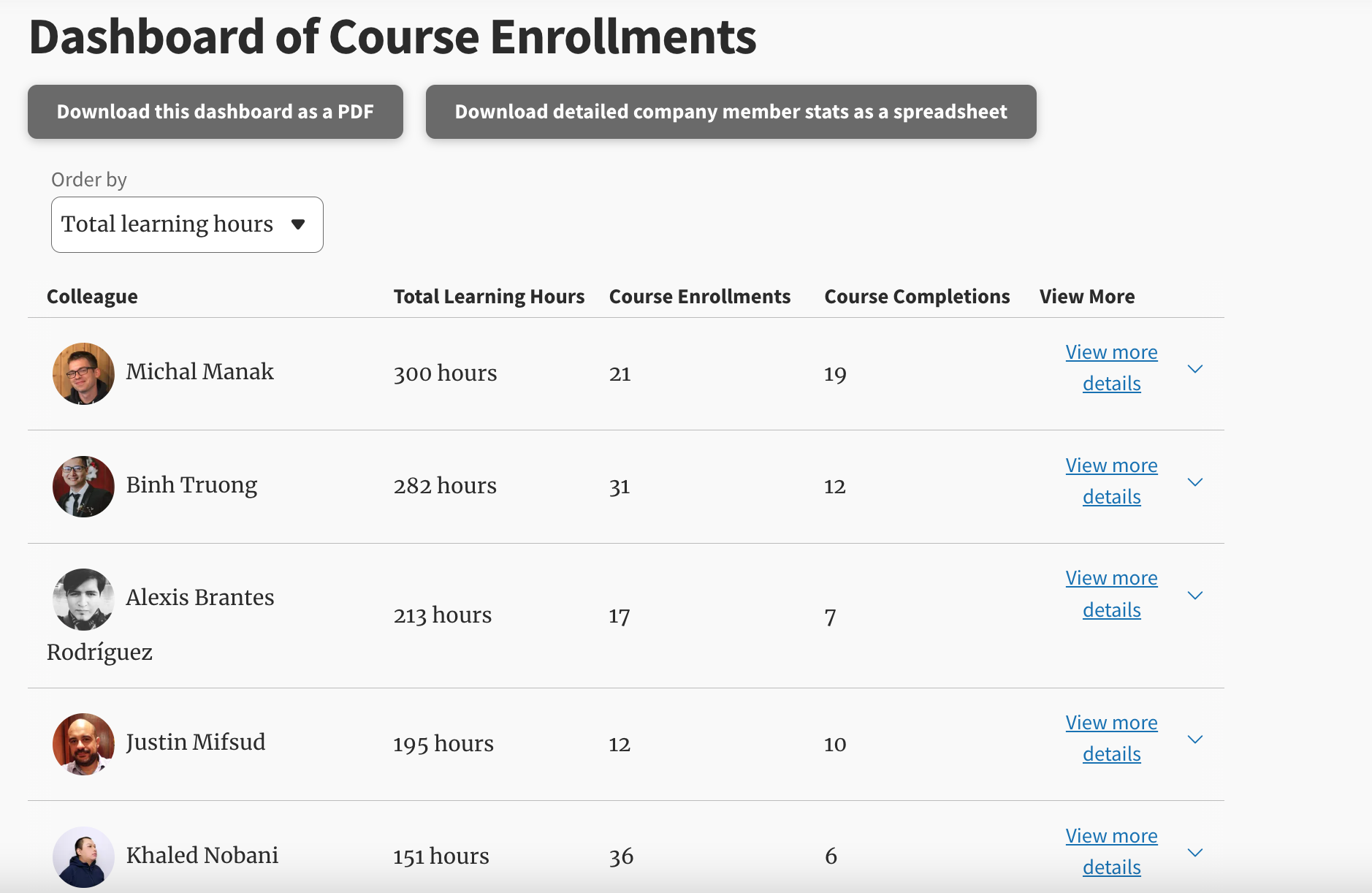Click the Total Learning Hours column header
1372x893 pixels.
[x=489, y=297]
